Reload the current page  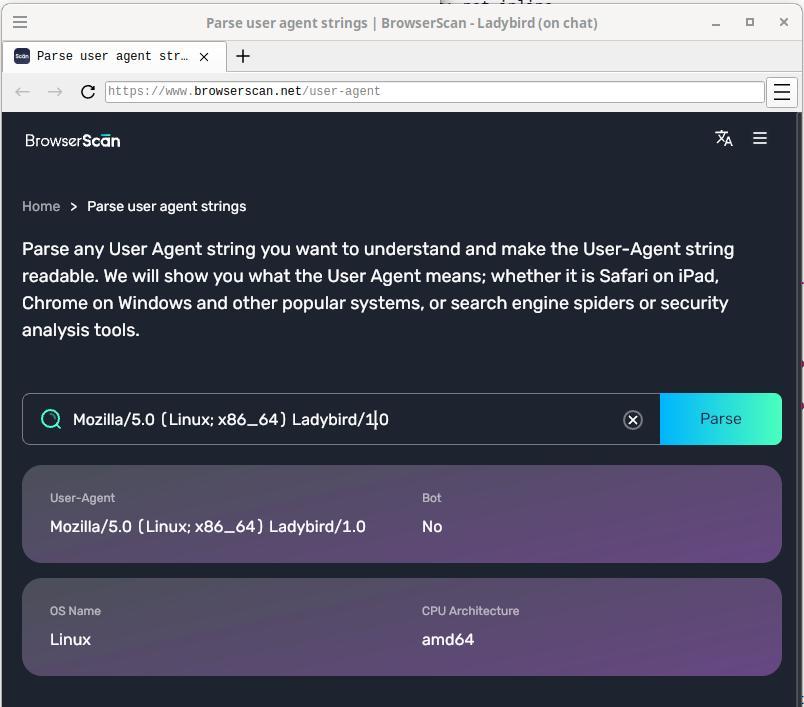(88, 92)
